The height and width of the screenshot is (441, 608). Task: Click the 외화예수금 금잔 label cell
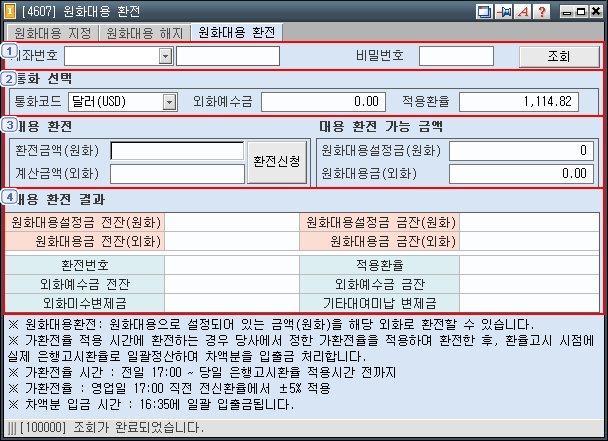(380, 284)
